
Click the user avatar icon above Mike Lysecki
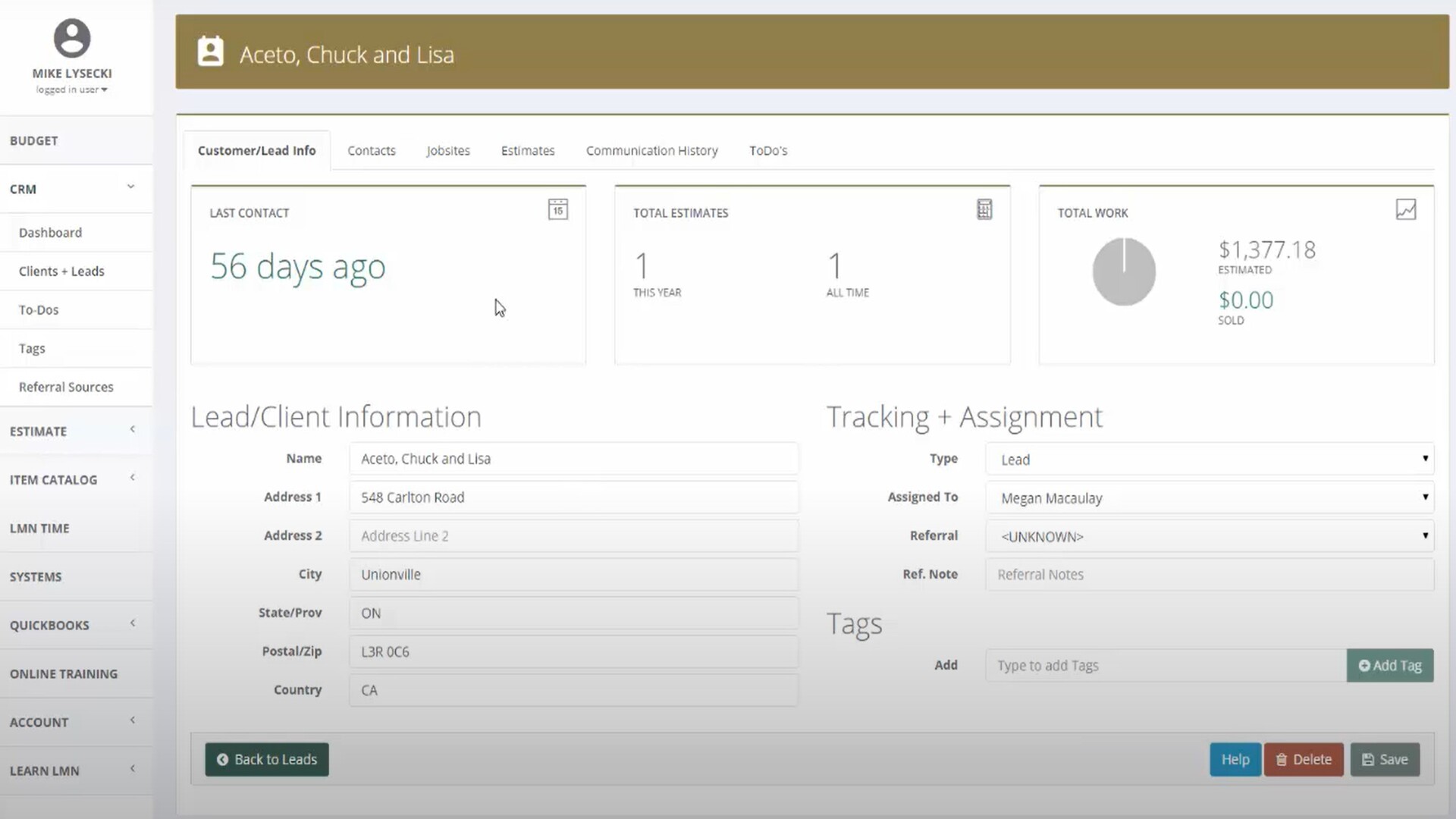(72, 39)
